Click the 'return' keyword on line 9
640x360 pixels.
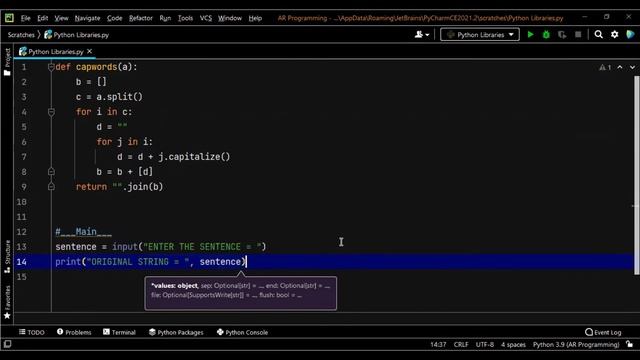[x=91, y=187]
